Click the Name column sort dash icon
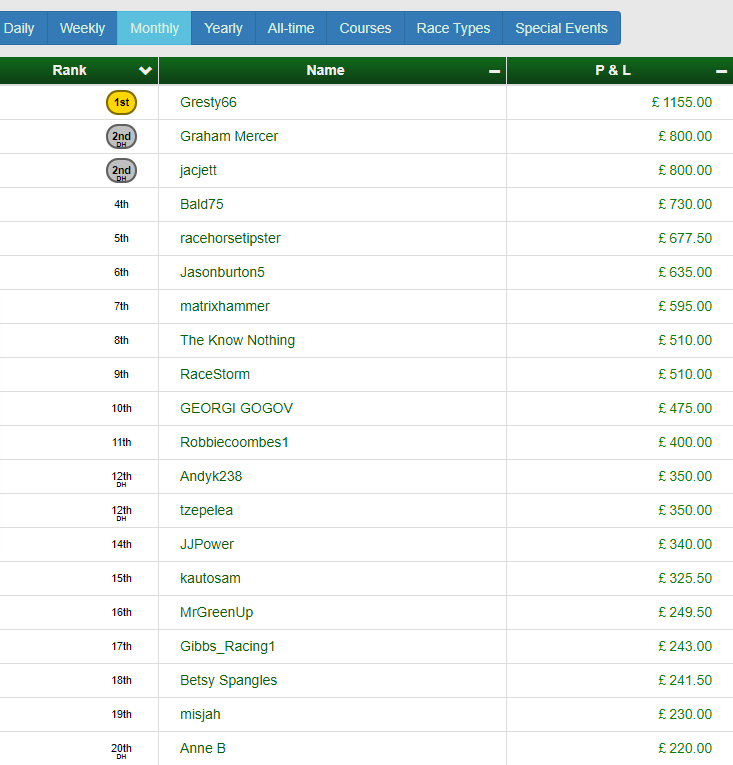Image resolution: width=733 pixels, height=765 pixels. pyautogui.click(x=494, y=71)
